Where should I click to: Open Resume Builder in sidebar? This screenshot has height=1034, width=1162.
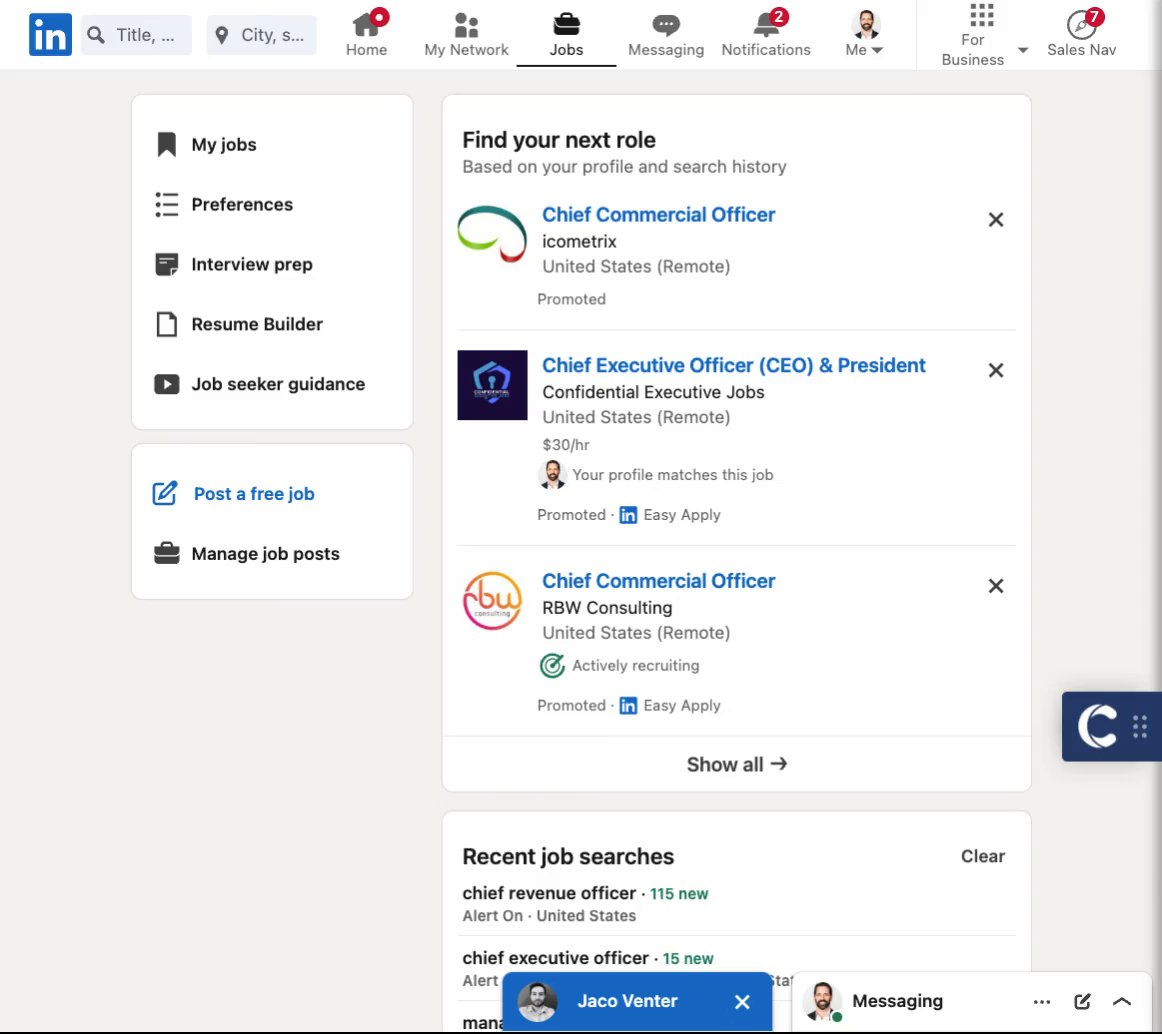(239, 325)
